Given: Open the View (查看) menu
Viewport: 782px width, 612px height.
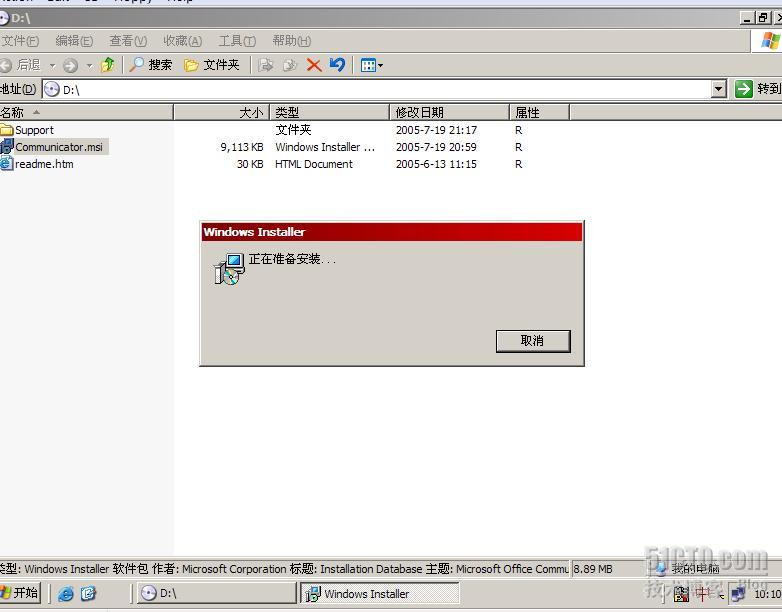Looking at the screenshot, I should point(128,41).
